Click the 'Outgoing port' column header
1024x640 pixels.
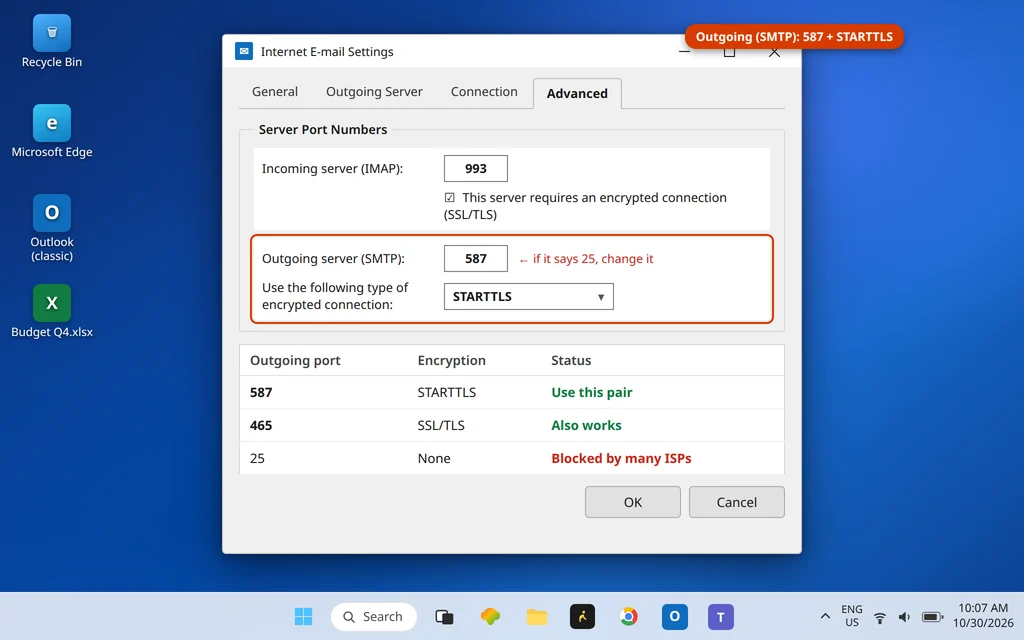295,360
